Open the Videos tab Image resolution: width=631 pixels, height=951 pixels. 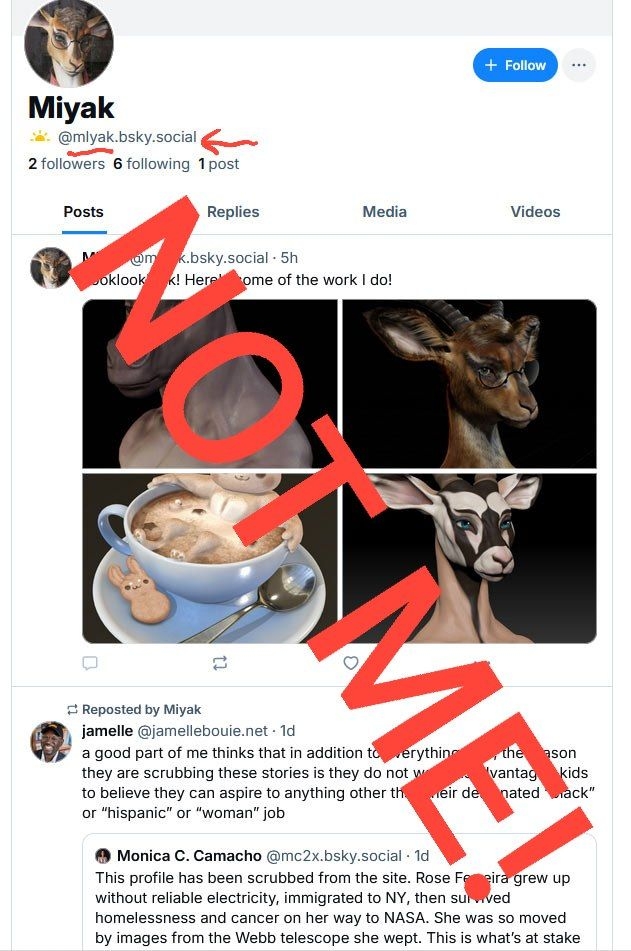[535, 212]
